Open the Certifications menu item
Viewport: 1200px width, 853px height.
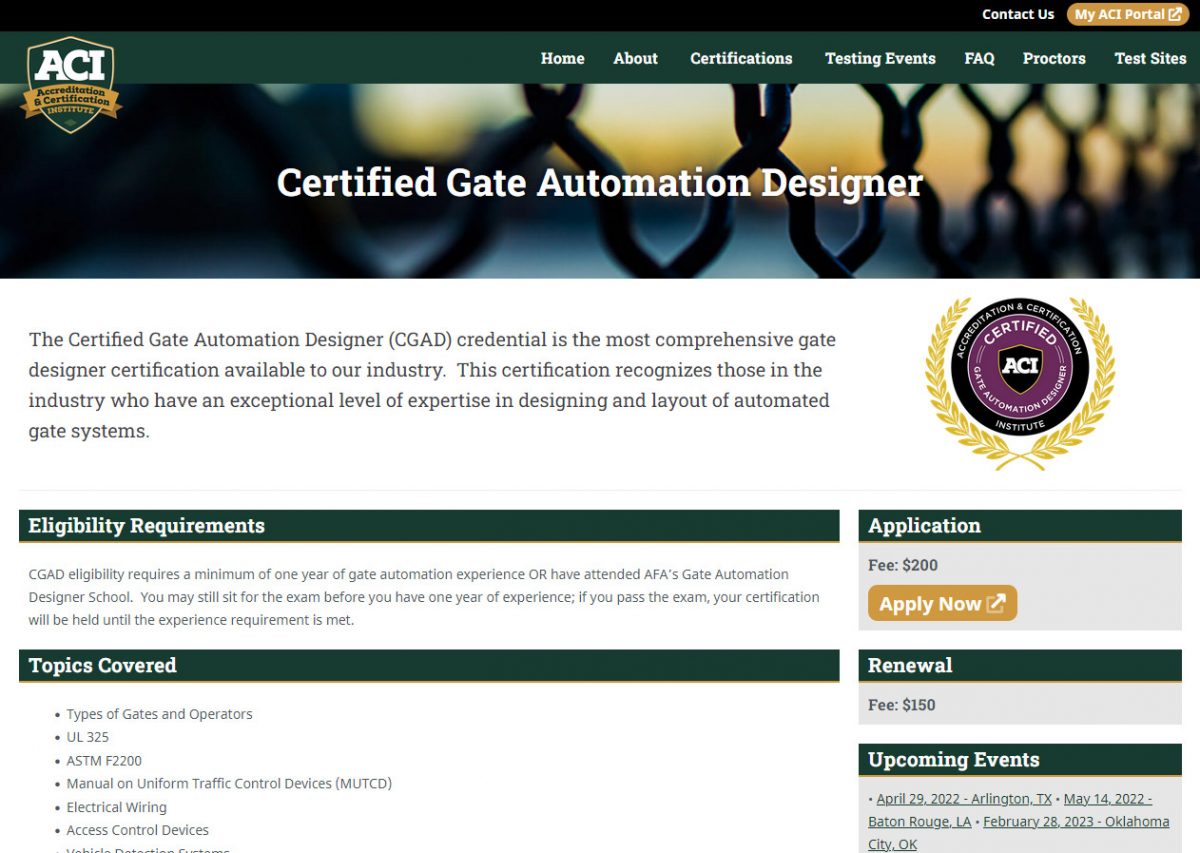(x=740, y=58)
